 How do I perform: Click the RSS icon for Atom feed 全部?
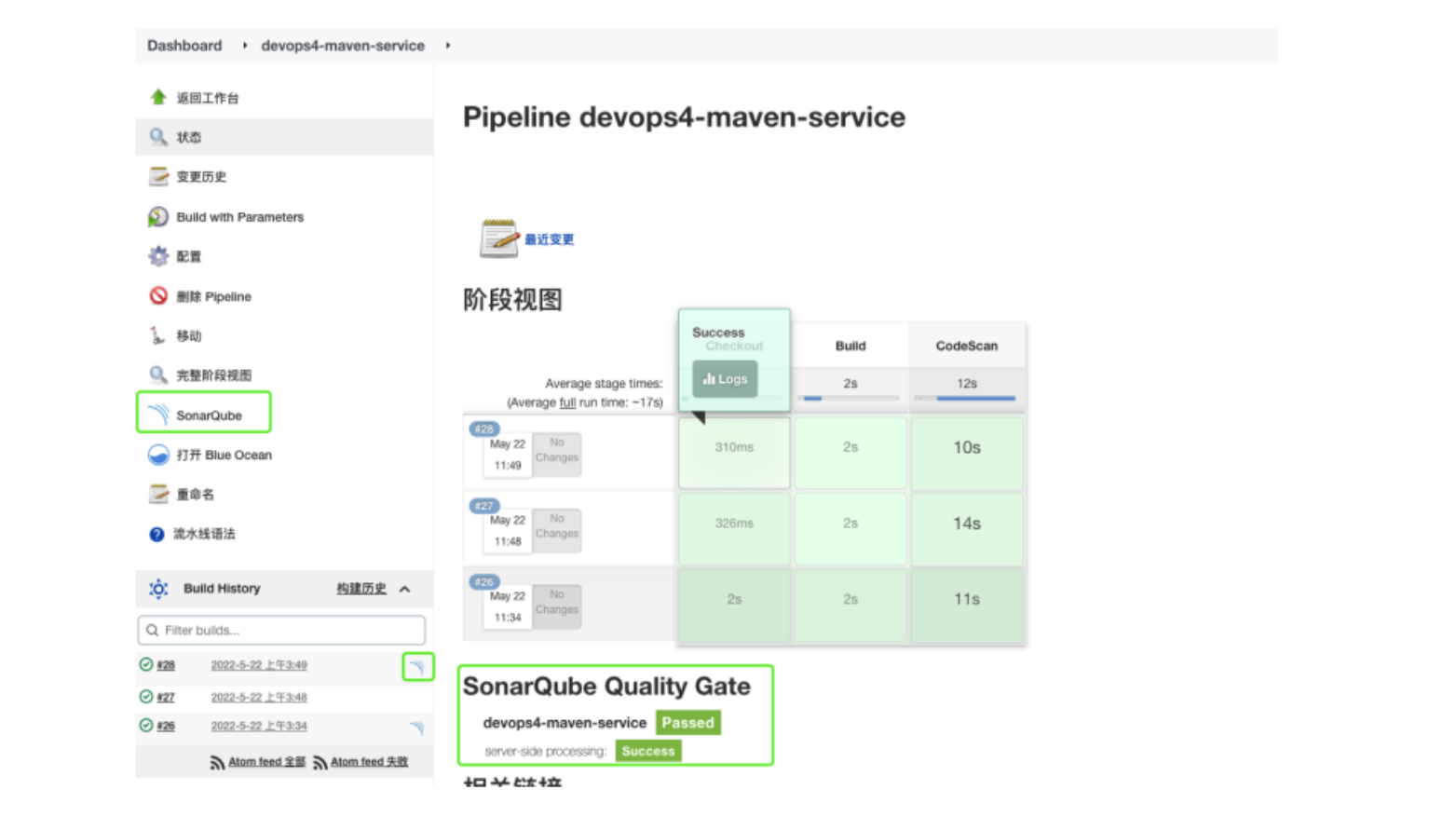click(x=217, y=762)
